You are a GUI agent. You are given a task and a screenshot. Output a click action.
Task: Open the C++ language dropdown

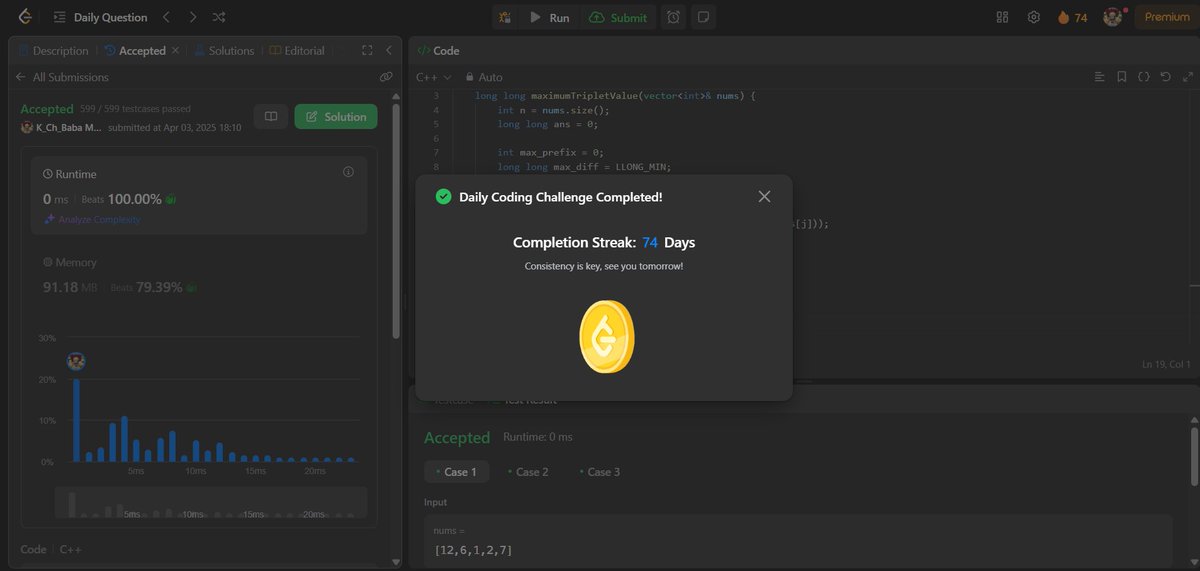pos(434,77)
